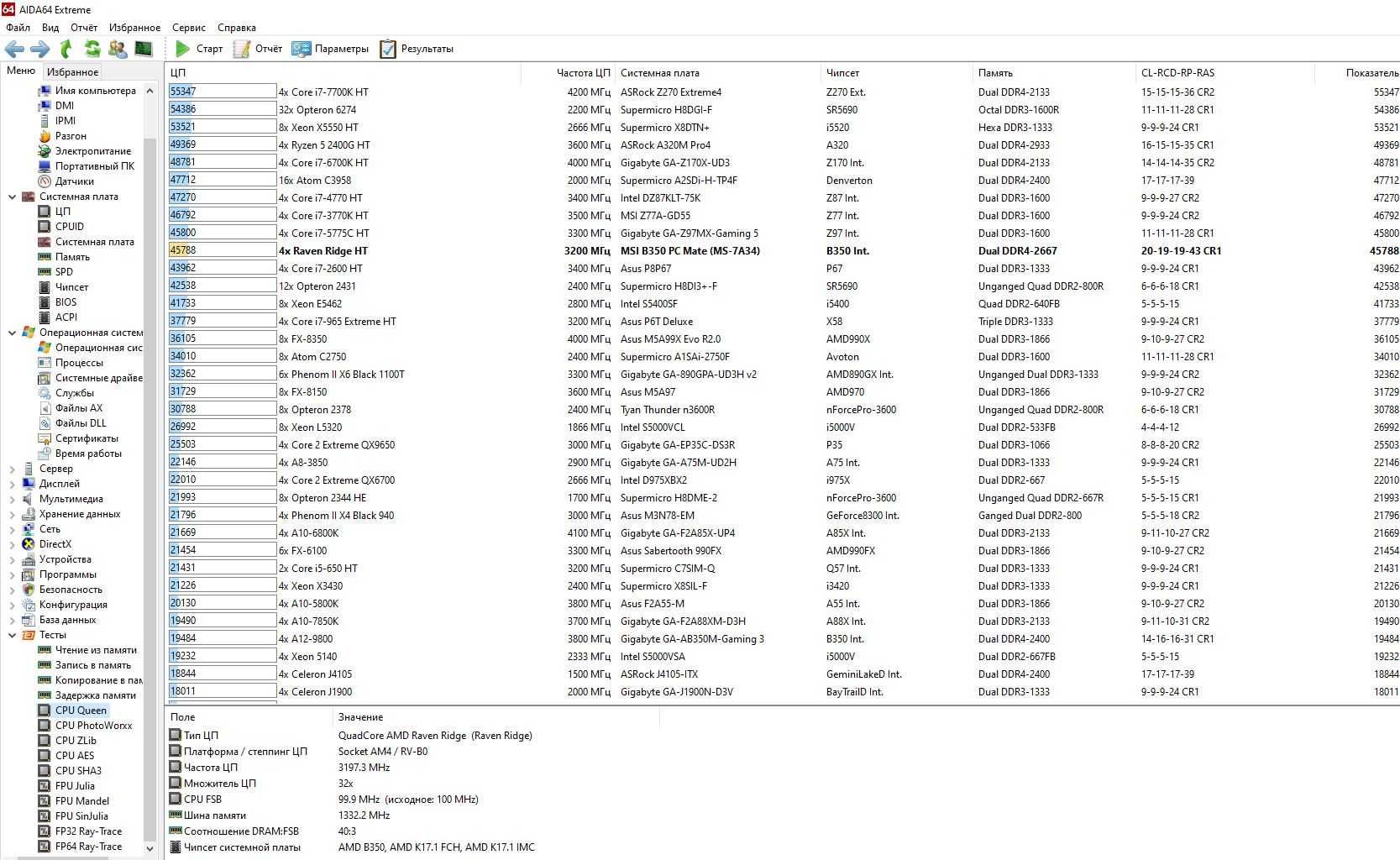The image size is (1400, 860).
Task: Select the ACPI tree item
Action: [66, 317]
